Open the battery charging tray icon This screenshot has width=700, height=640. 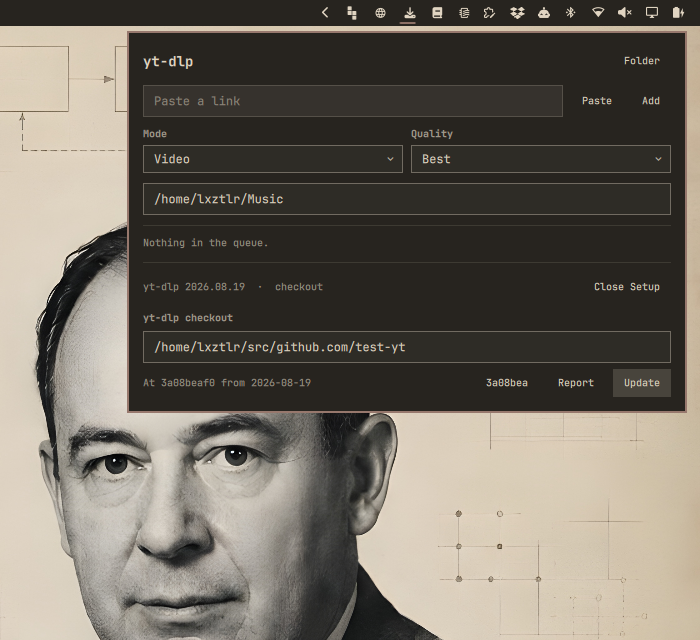(678, 12)
